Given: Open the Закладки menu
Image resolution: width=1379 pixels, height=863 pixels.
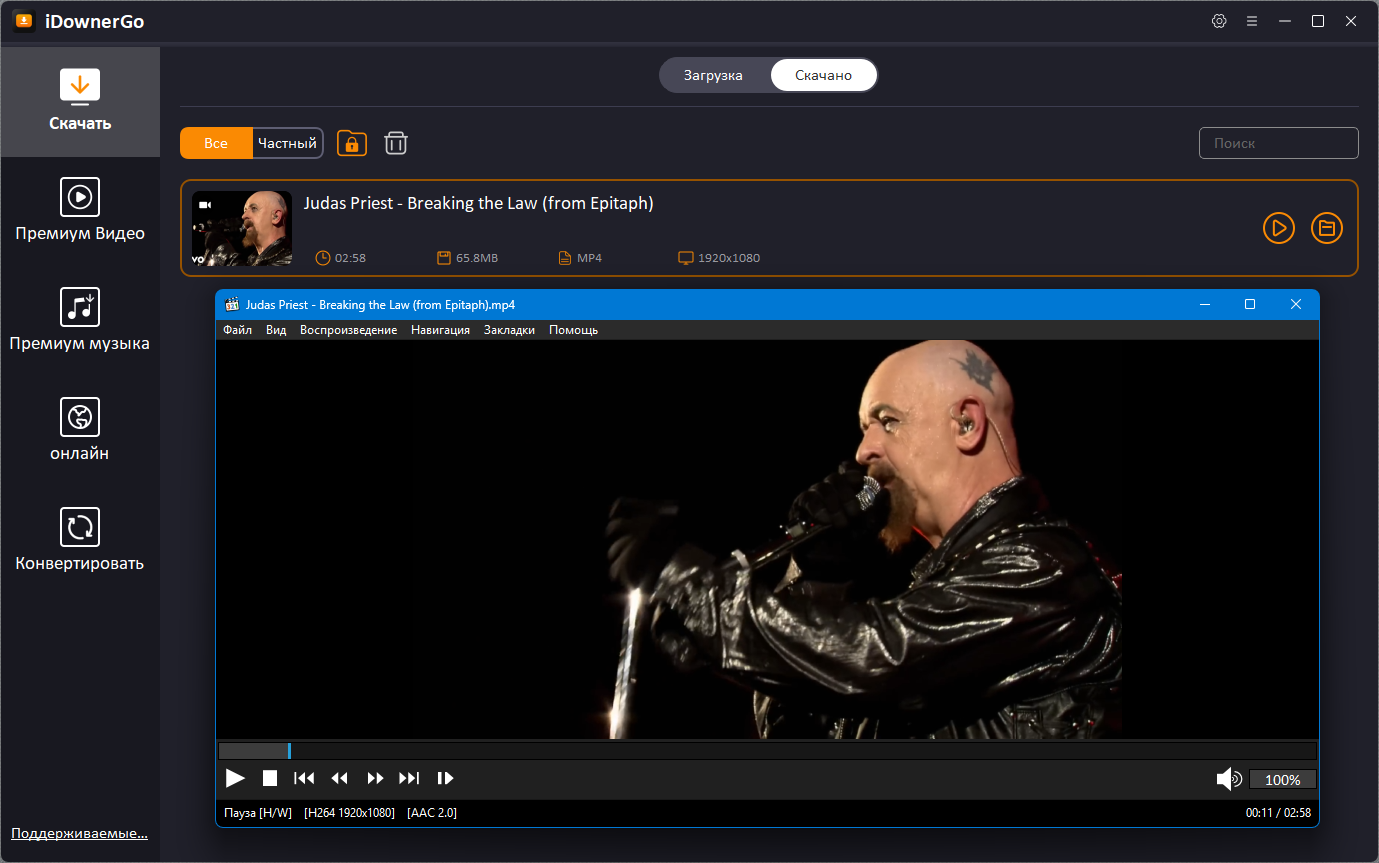Looking at the screenshot, I should point(509,330).
